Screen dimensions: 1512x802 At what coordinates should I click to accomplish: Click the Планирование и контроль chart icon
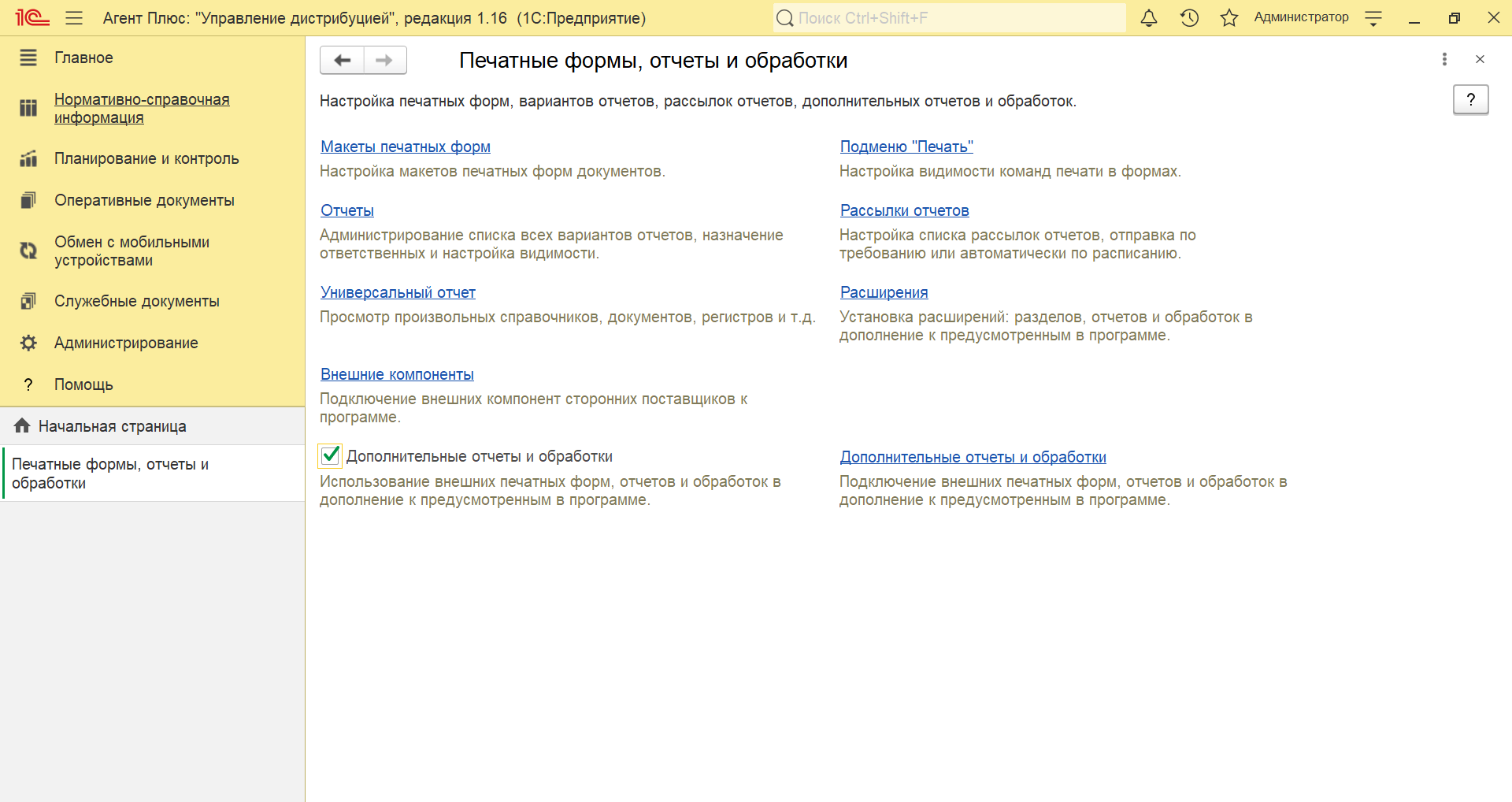pos(28,158)
